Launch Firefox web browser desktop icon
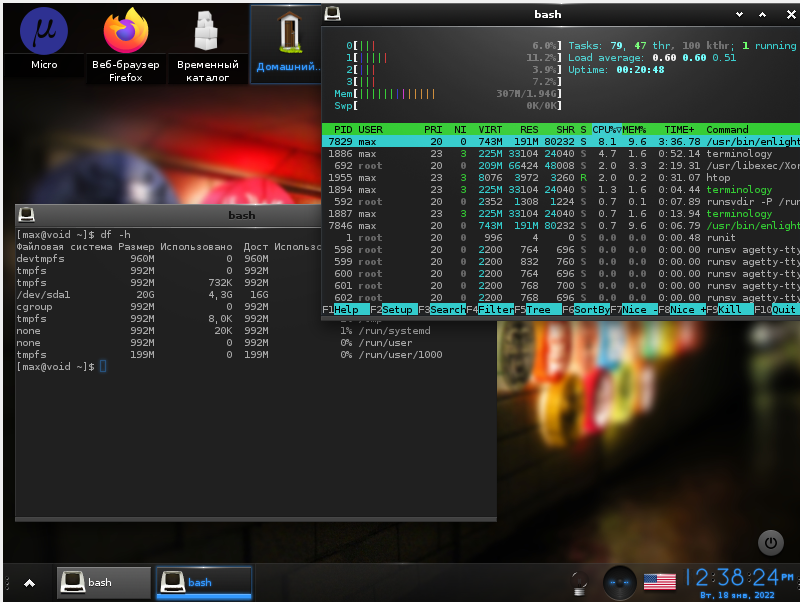 point(126,43)
